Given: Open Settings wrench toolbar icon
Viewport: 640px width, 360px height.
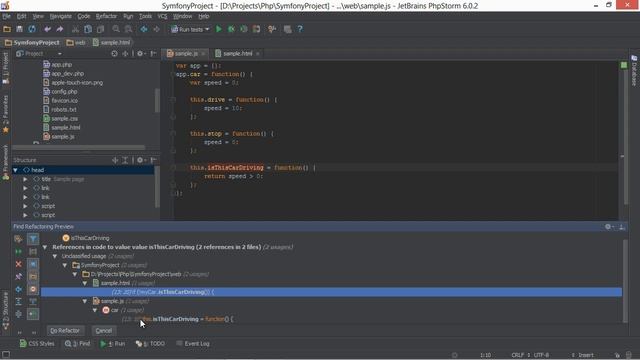Looking at the screenshot, I should [272, 29].
